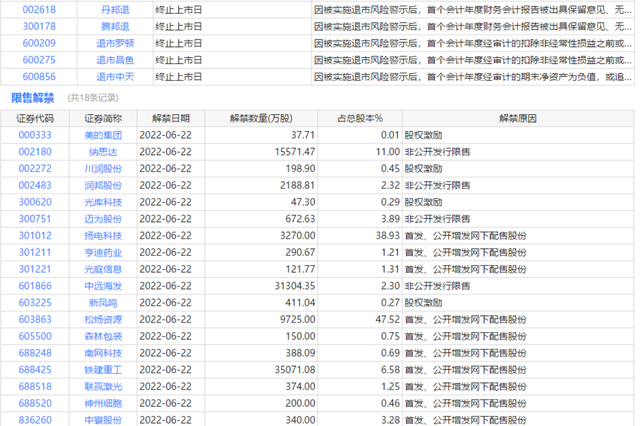
Task: Select the 解禁原因 column header
Action: 518,118
